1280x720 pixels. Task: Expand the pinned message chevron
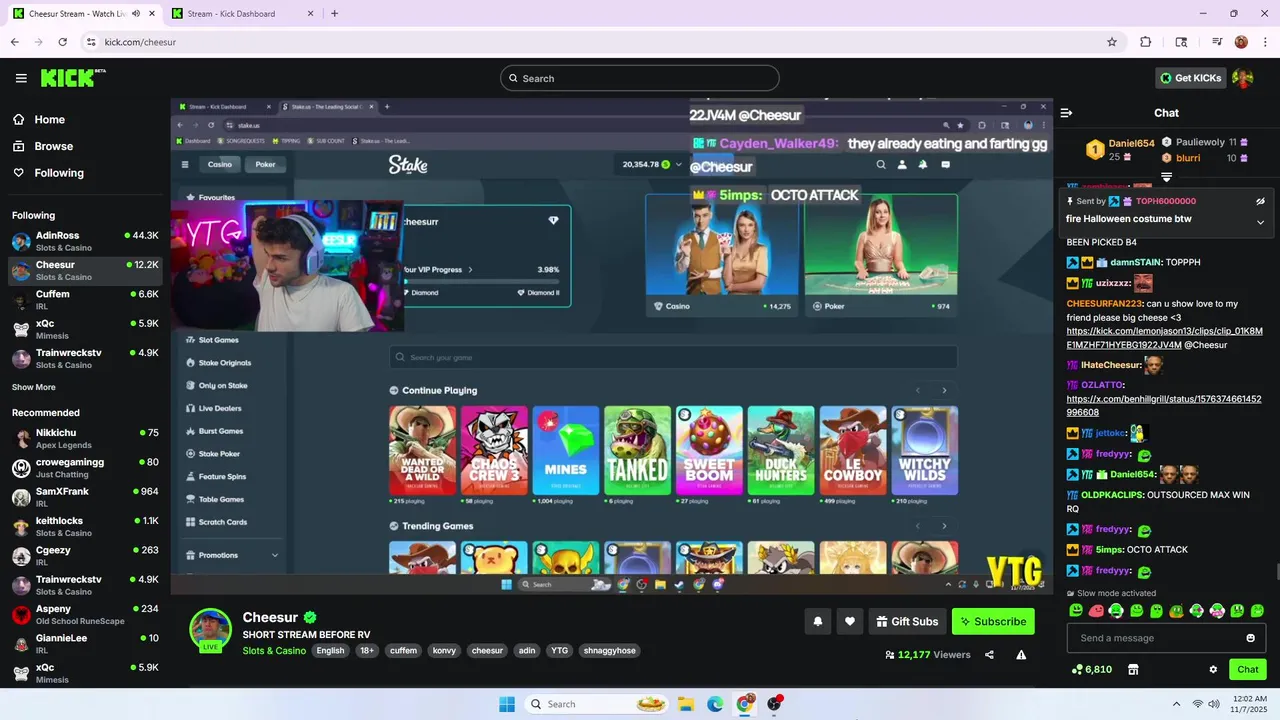[1260, 222]
